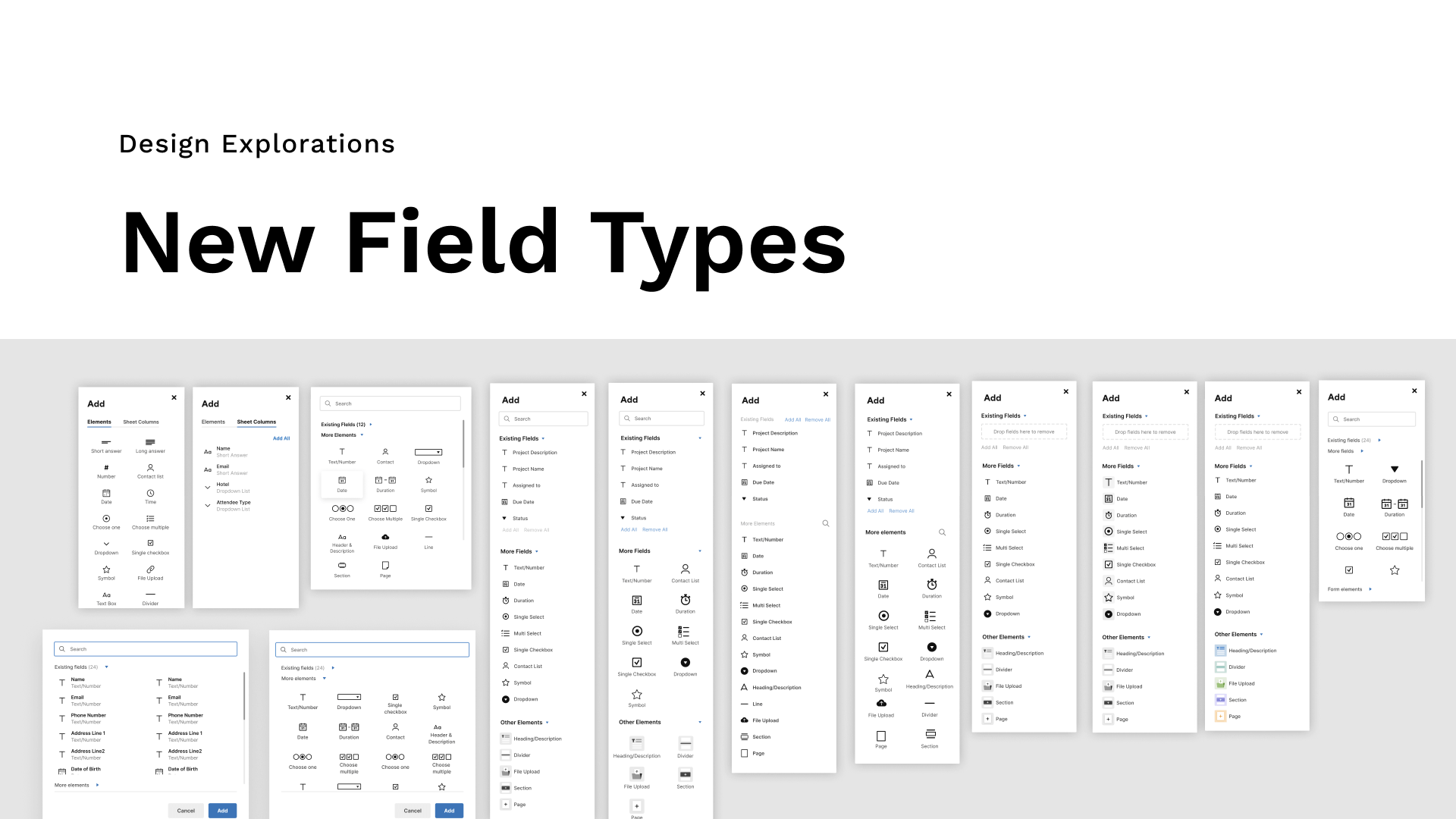
Task: Select the Long answer field icon
Action: point(150,442)
